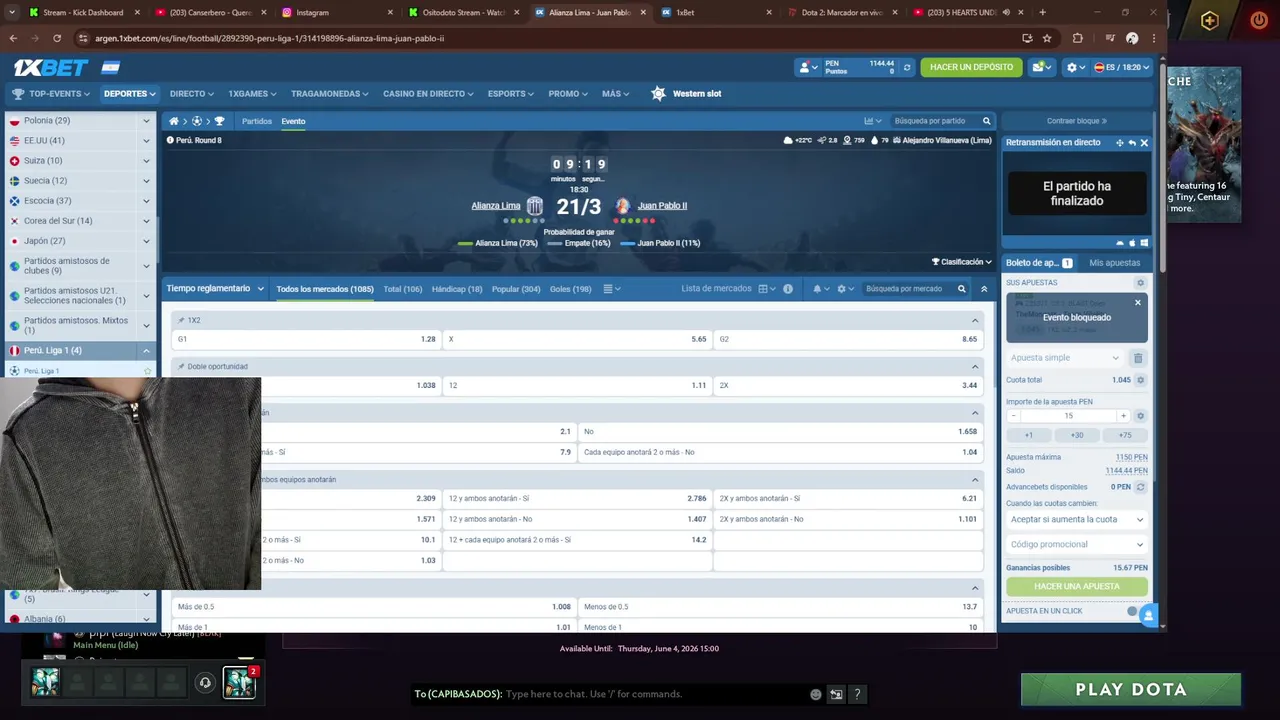Select G1 odds 1.28

point(306,339)
